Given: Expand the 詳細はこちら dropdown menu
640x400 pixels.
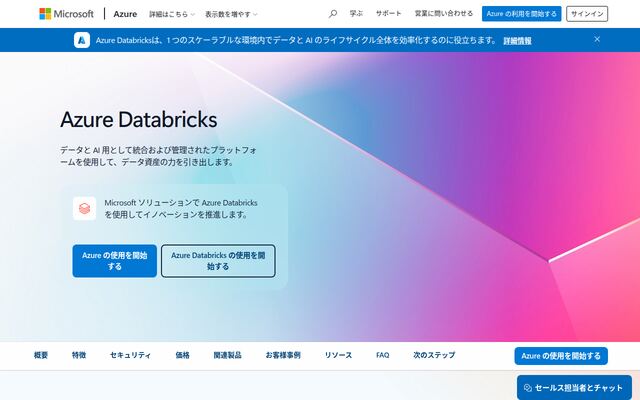Looking at the screenshot, I should pyautogui.click(x=172, y=14).
